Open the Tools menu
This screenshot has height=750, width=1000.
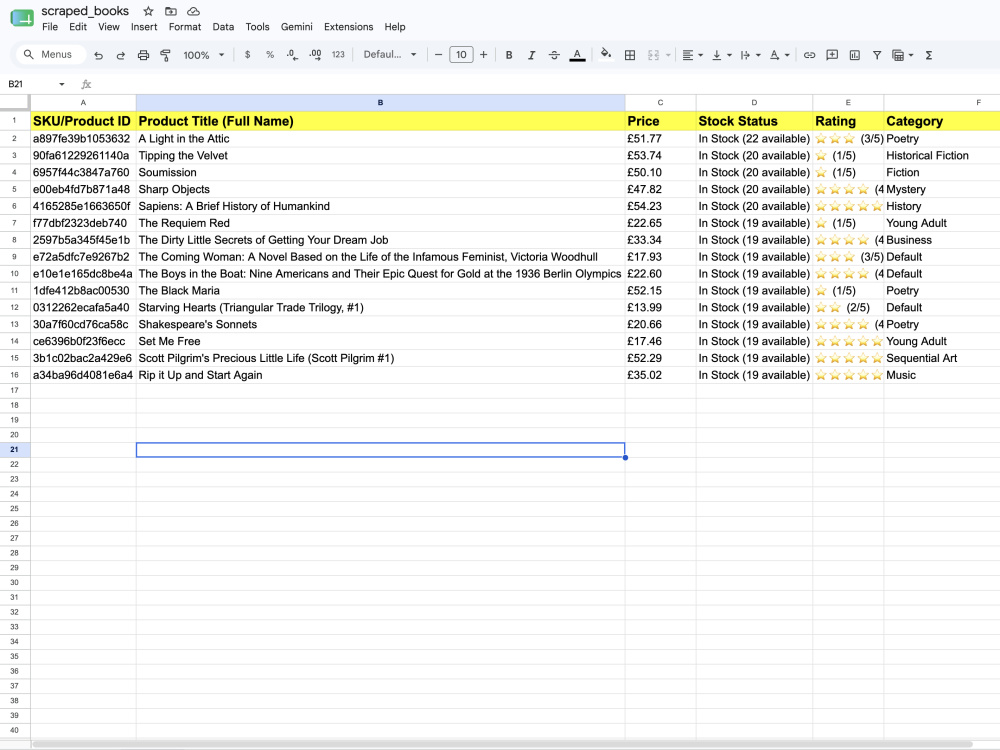tap(257, 27)
